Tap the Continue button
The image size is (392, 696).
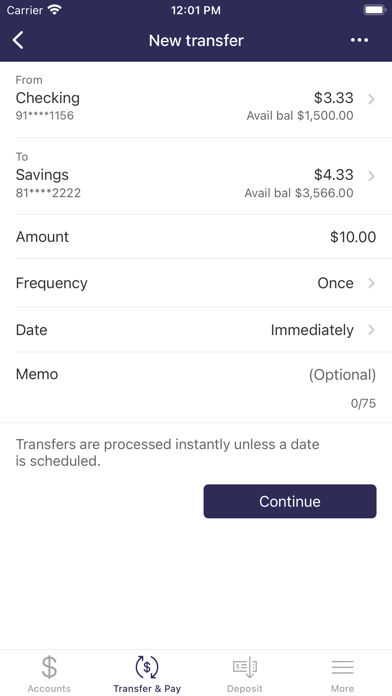pyautogui.click(x=290, y=501)
